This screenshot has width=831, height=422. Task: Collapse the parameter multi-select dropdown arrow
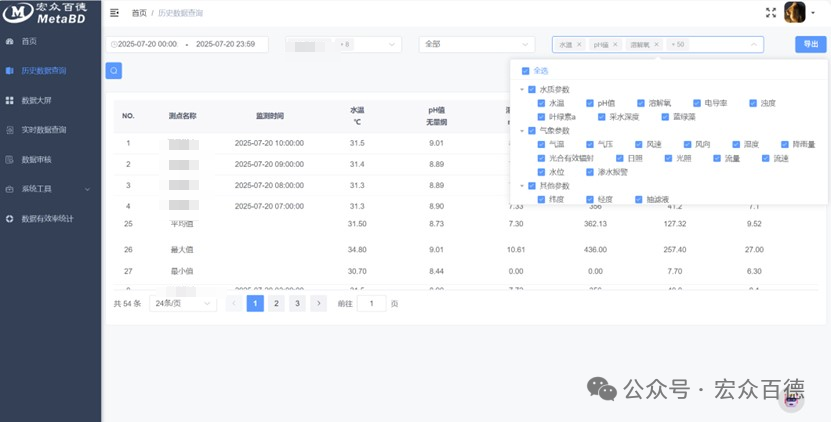click(x=754, y=45)
